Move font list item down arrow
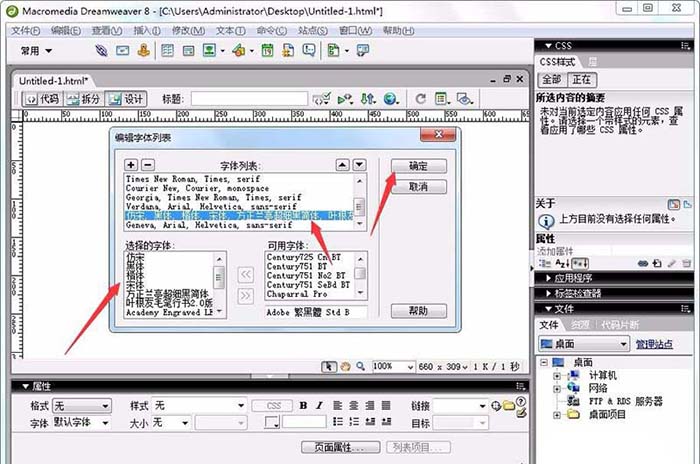Viewport: 700px width, 464px height. [x=359, y=165]
